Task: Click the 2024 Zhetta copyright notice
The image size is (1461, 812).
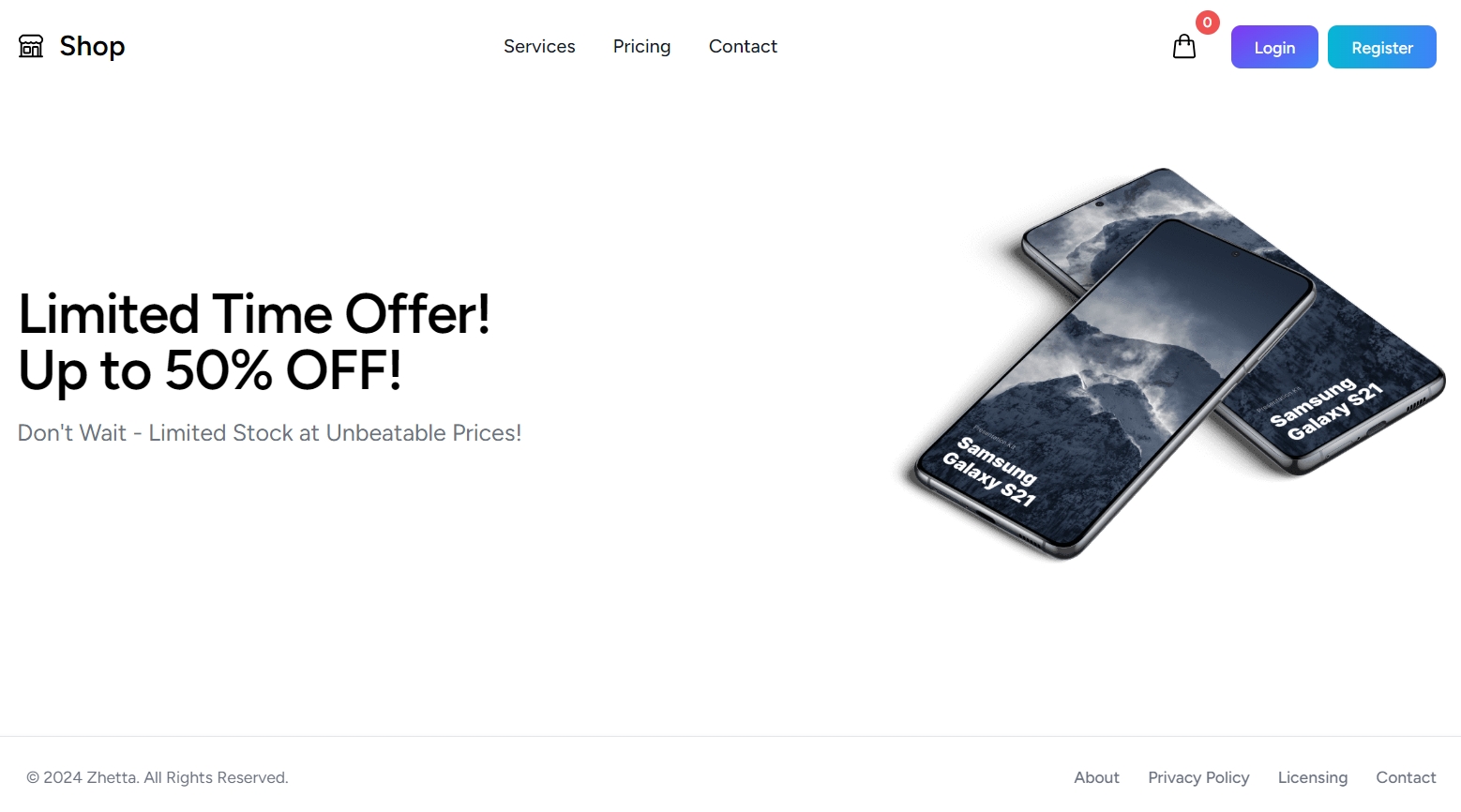Action: (158, 777)
